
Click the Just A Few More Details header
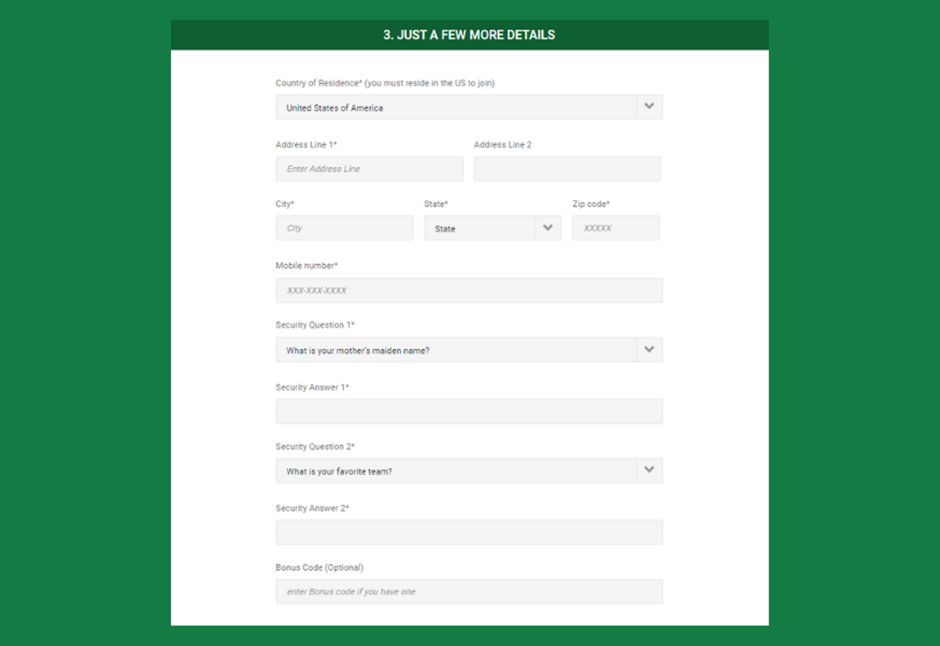point(469,35)
